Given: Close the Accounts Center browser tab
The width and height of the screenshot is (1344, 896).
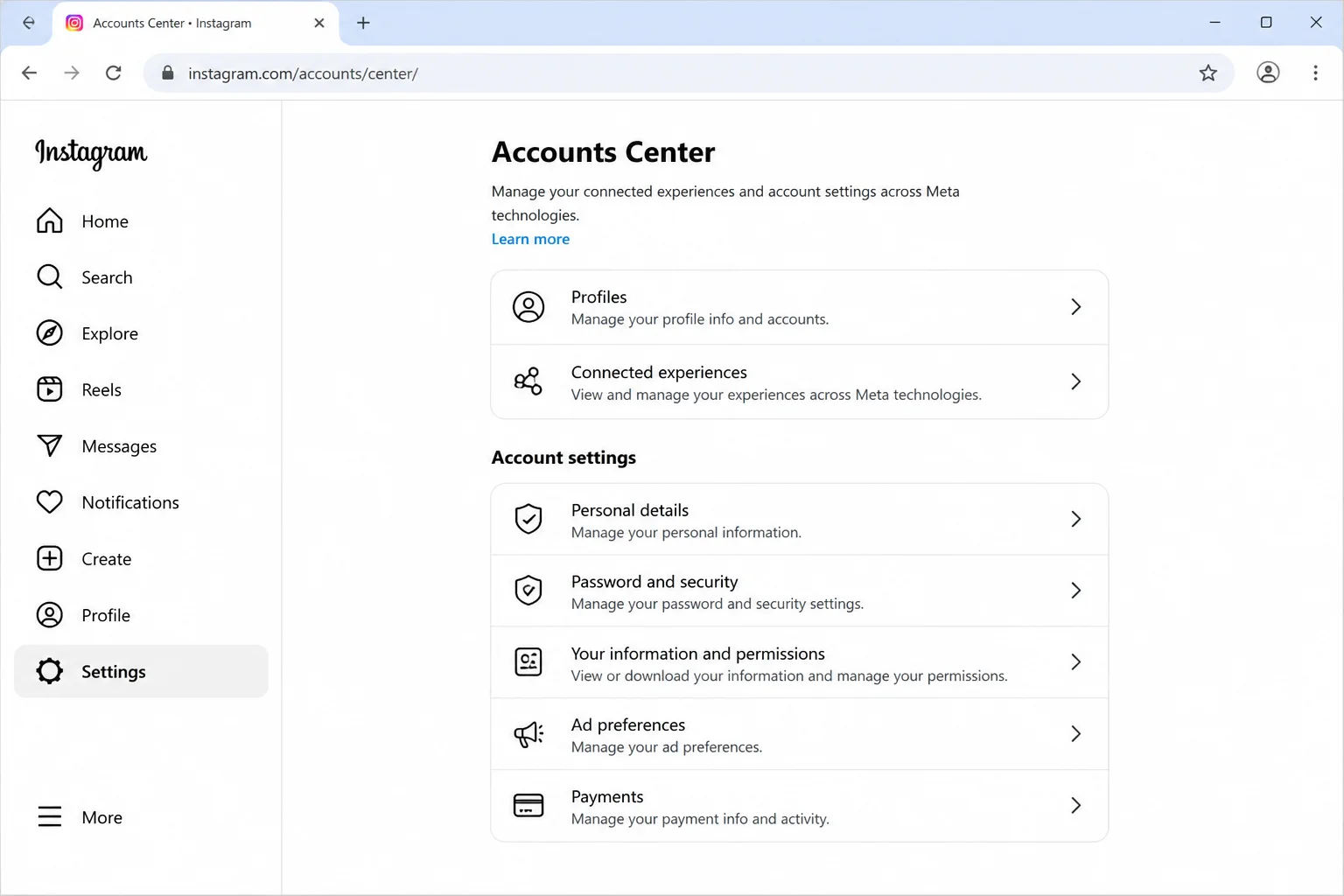Looking at the screenshot, I should 319,23.
